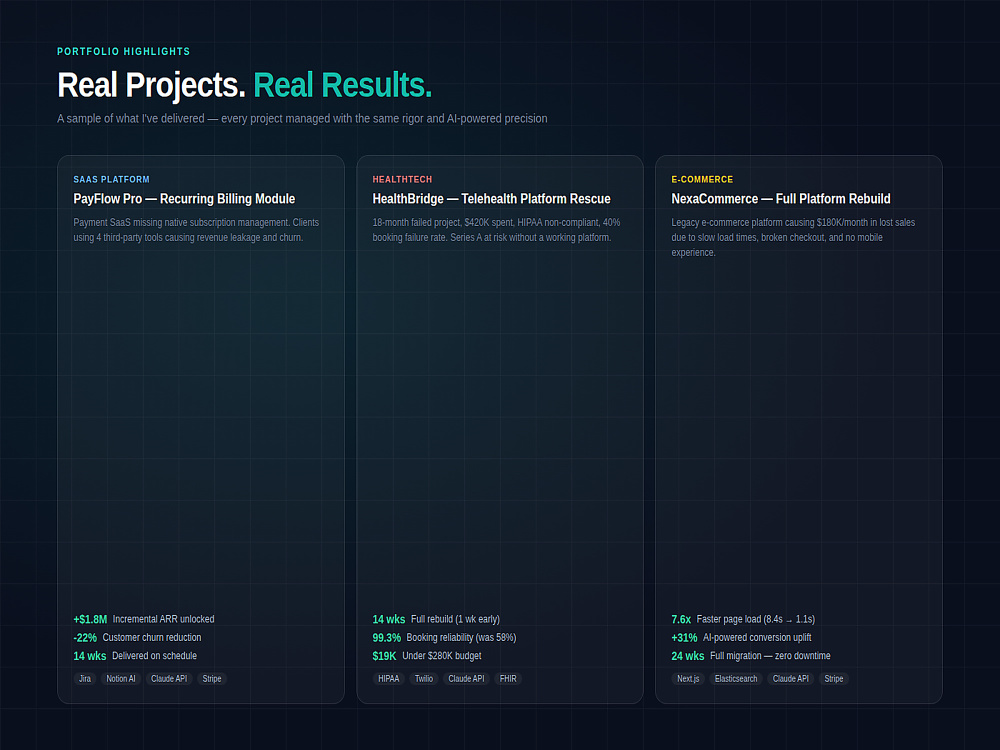Click the PayFlow Pro description about subscription management
This screenshot has height=750, width=1000.
[196, 230]
